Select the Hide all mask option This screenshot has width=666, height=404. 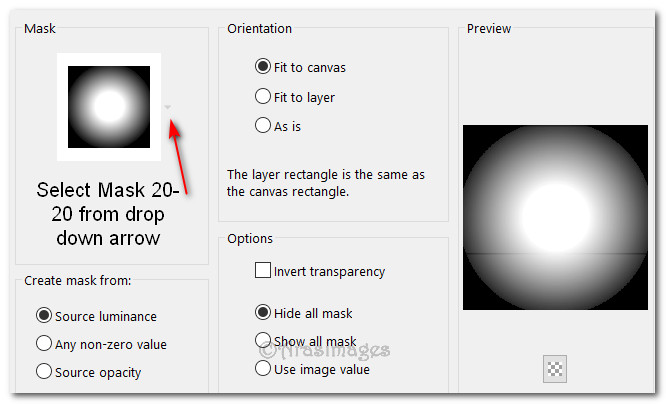click(264, 312)
